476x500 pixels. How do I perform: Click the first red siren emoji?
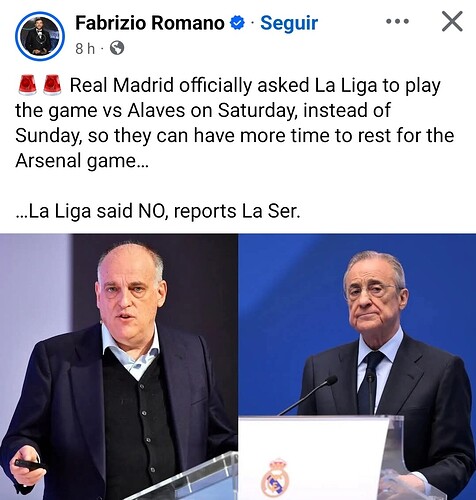click(x=27, y=85)
